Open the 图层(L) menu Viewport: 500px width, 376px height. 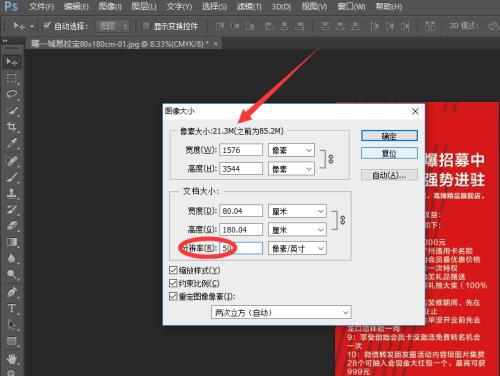click(x=144, y=6)
